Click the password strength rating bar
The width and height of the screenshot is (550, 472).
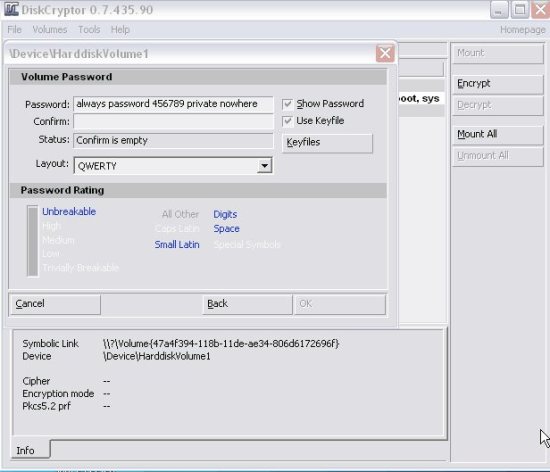pos(33,241)
